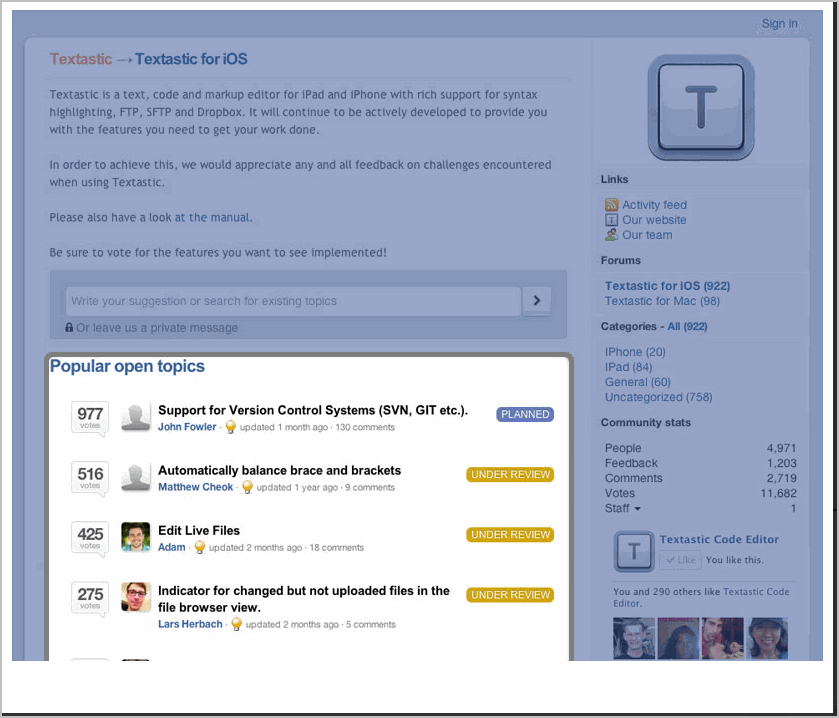Image resolution: width=839 pixels, height=718 pixels.
Task: Click the private message lock icon
Action: click(69, 327)
